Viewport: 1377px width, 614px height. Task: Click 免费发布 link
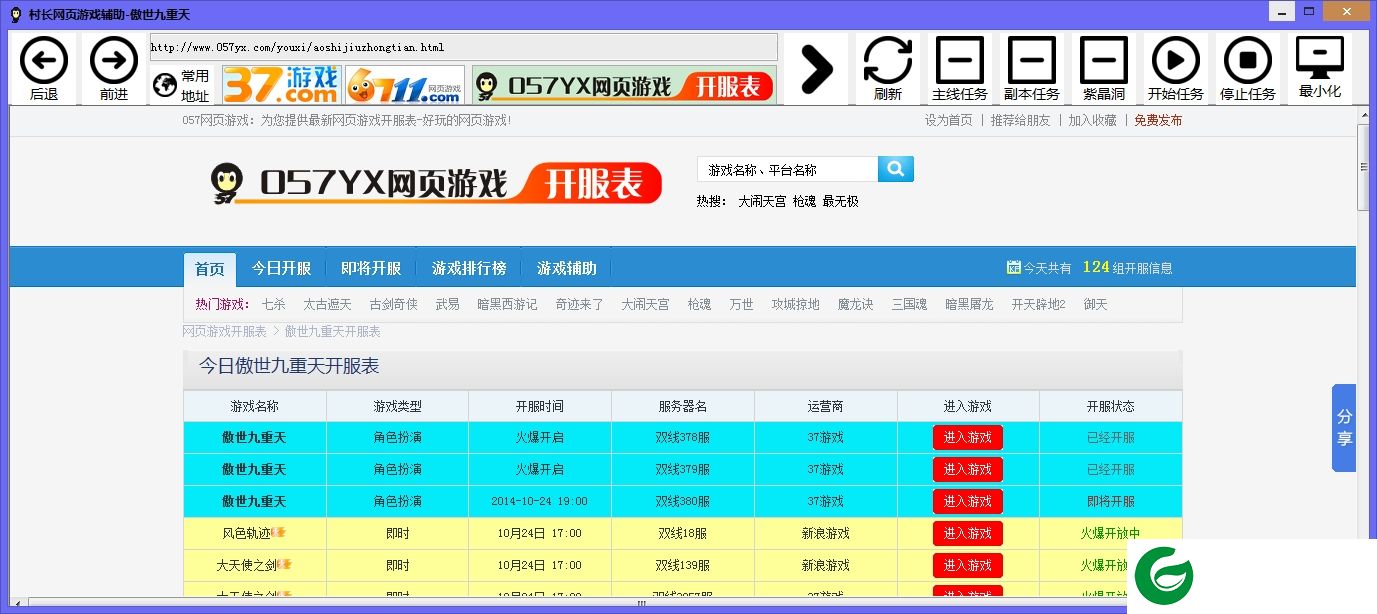point(1158,120)
